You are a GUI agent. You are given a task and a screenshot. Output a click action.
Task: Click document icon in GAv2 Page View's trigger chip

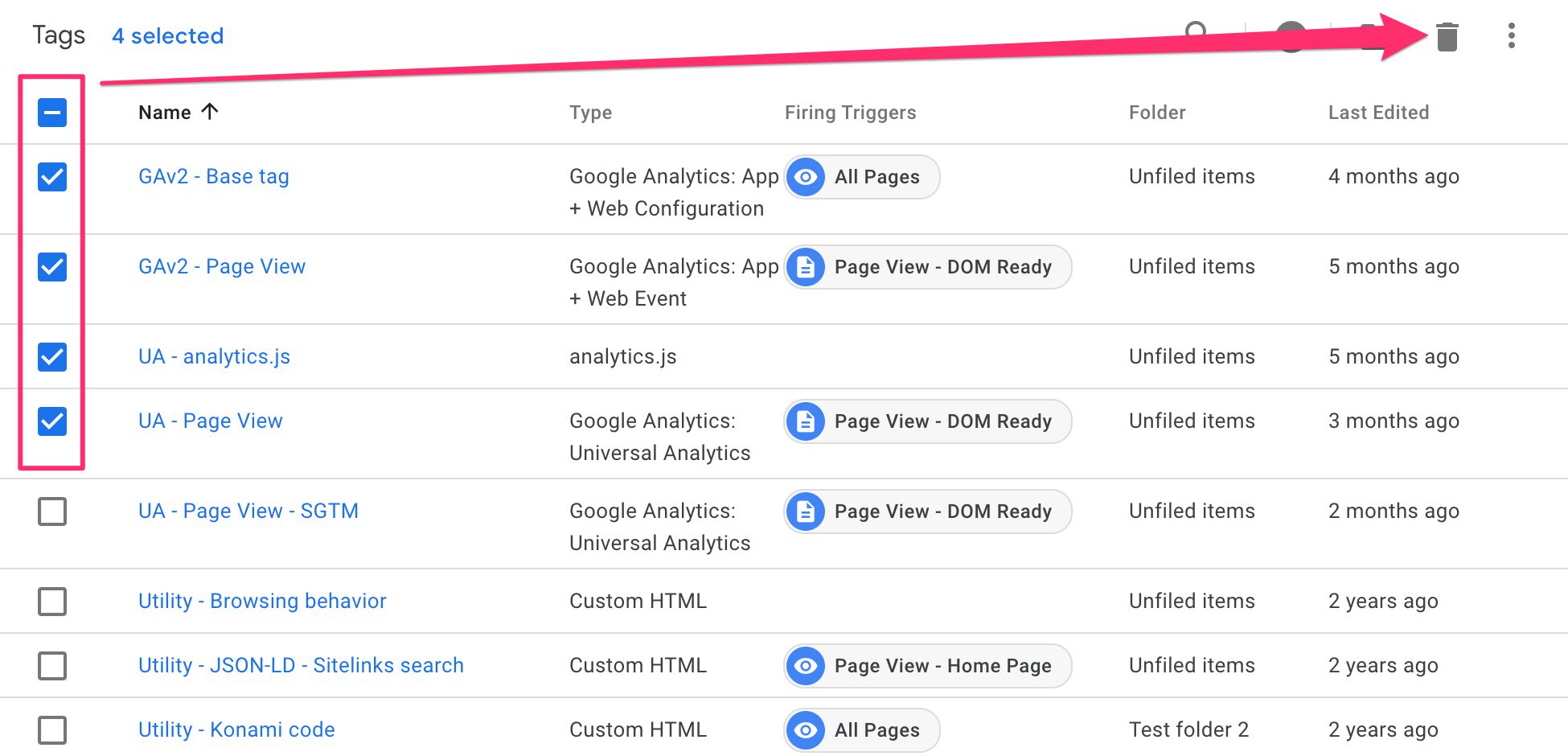click(806, 267)
